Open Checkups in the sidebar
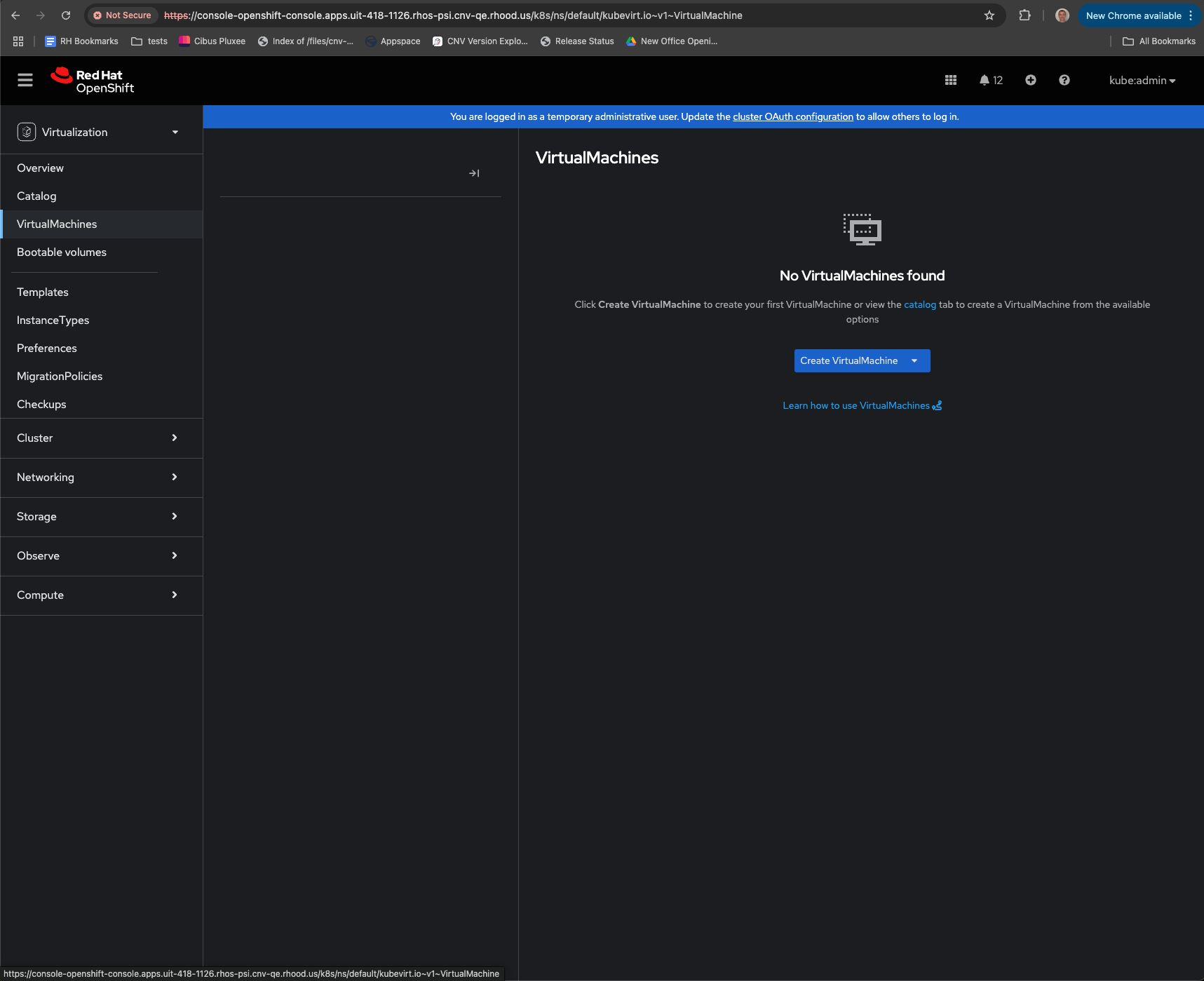This screenshot has height=981, width=1204. 102,405
